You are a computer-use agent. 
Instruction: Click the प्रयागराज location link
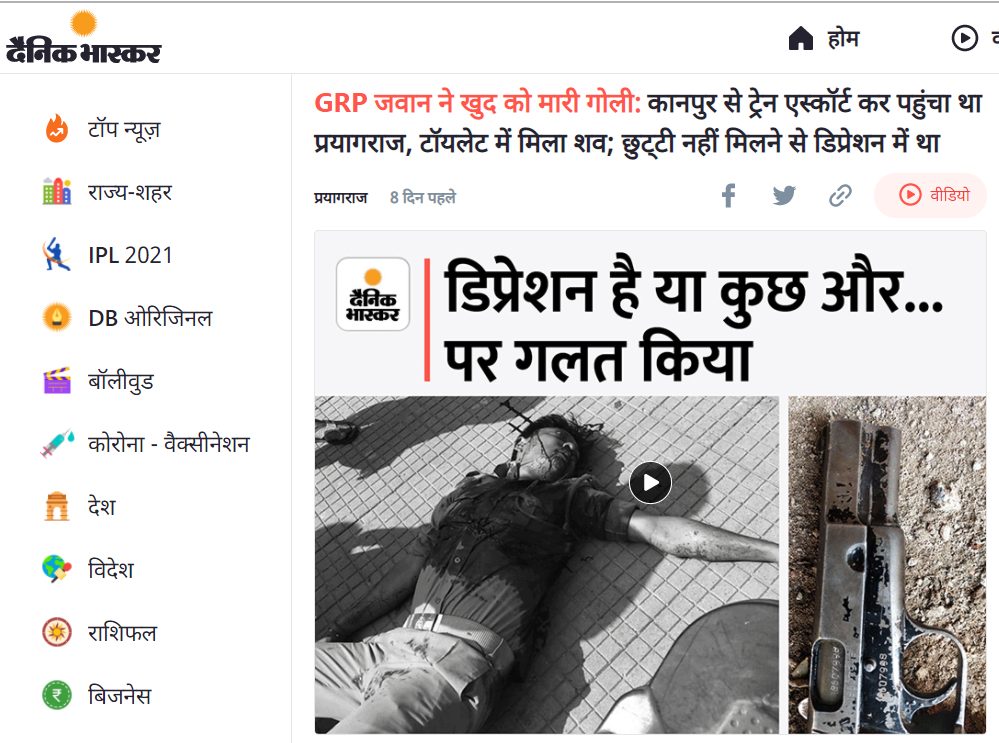click(x=341, y=198)
